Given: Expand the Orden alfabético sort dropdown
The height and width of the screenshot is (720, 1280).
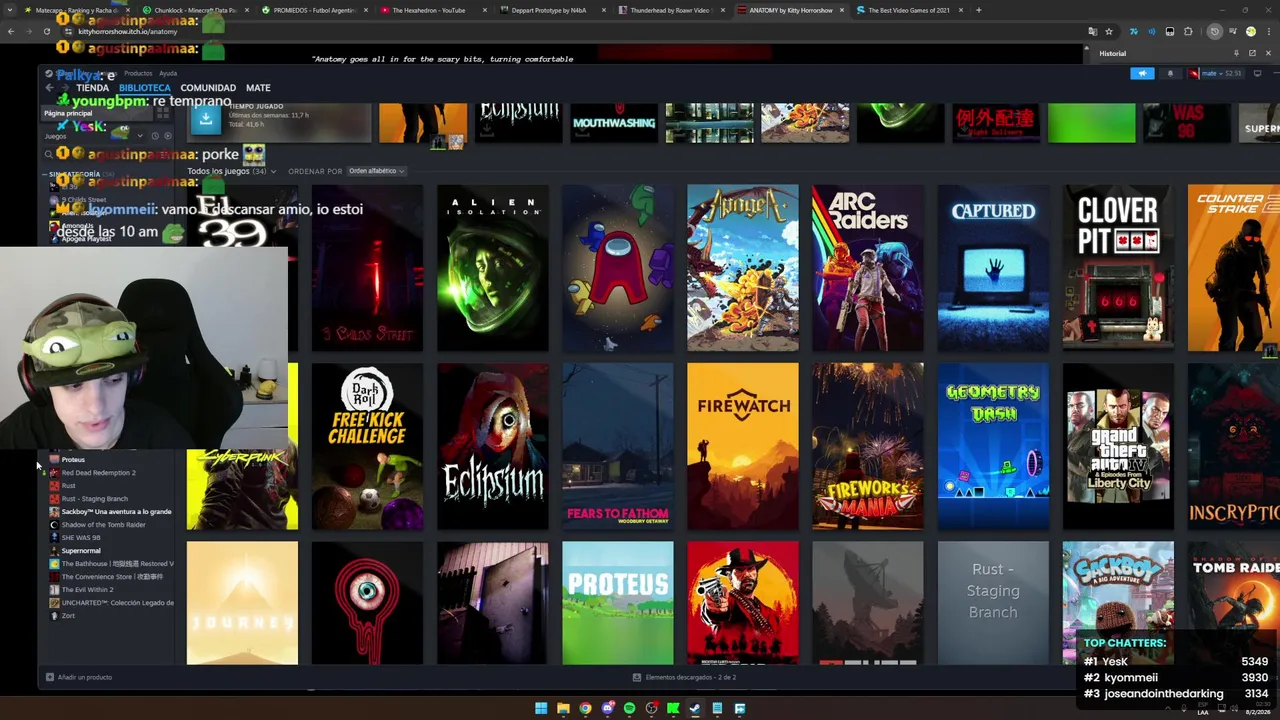Looking at the screenshot, I should [376, 171].
